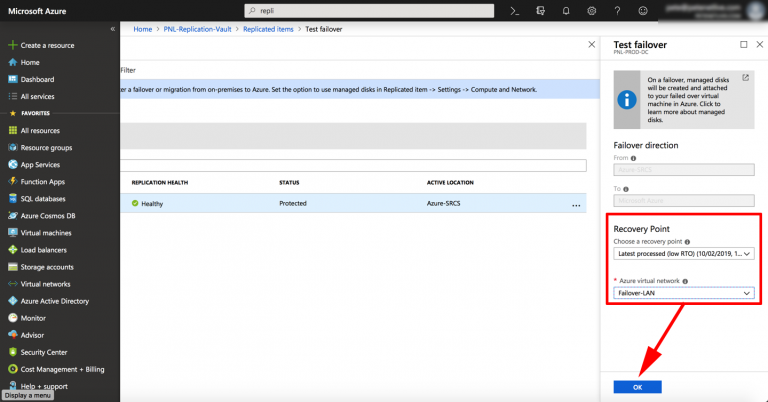768x402 pixels.
Task: Open the notifications bell
Action: (566, 11)
